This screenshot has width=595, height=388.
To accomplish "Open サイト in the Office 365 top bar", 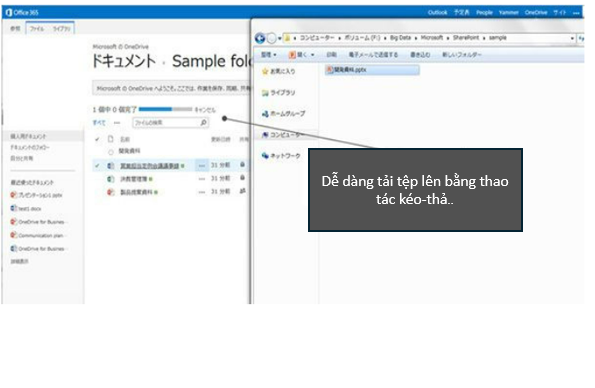I will [x=559, y=13].
